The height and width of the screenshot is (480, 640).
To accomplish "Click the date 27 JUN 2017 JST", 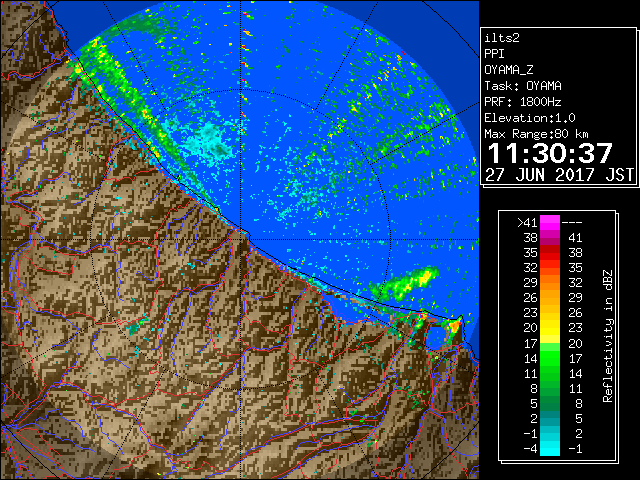I will click(559, 175).
